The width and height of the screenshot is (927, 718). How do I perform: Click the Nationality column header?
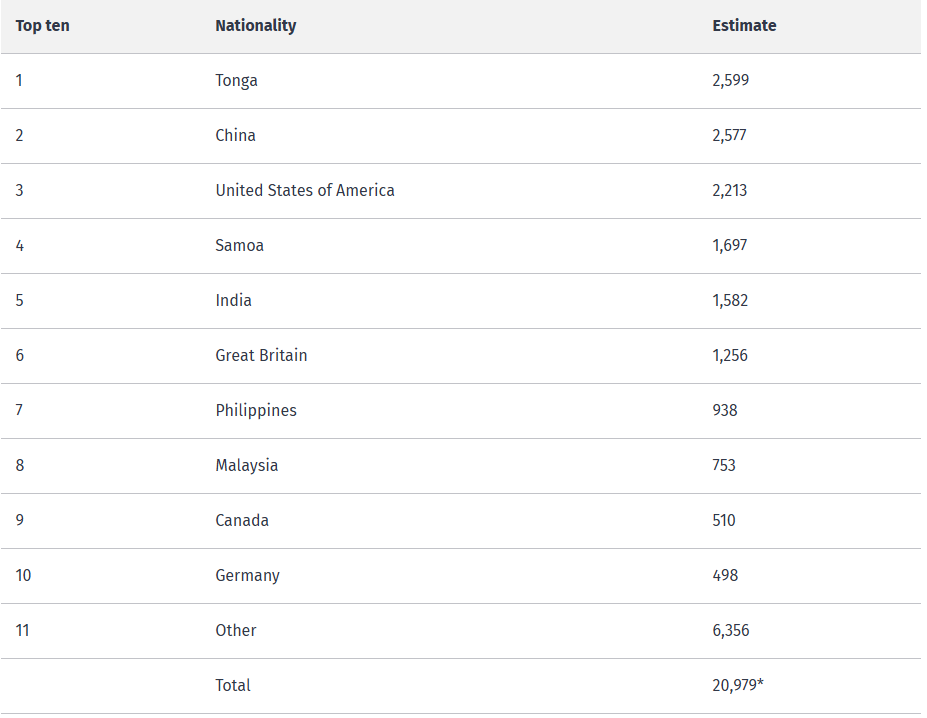[x=255, y=25]
